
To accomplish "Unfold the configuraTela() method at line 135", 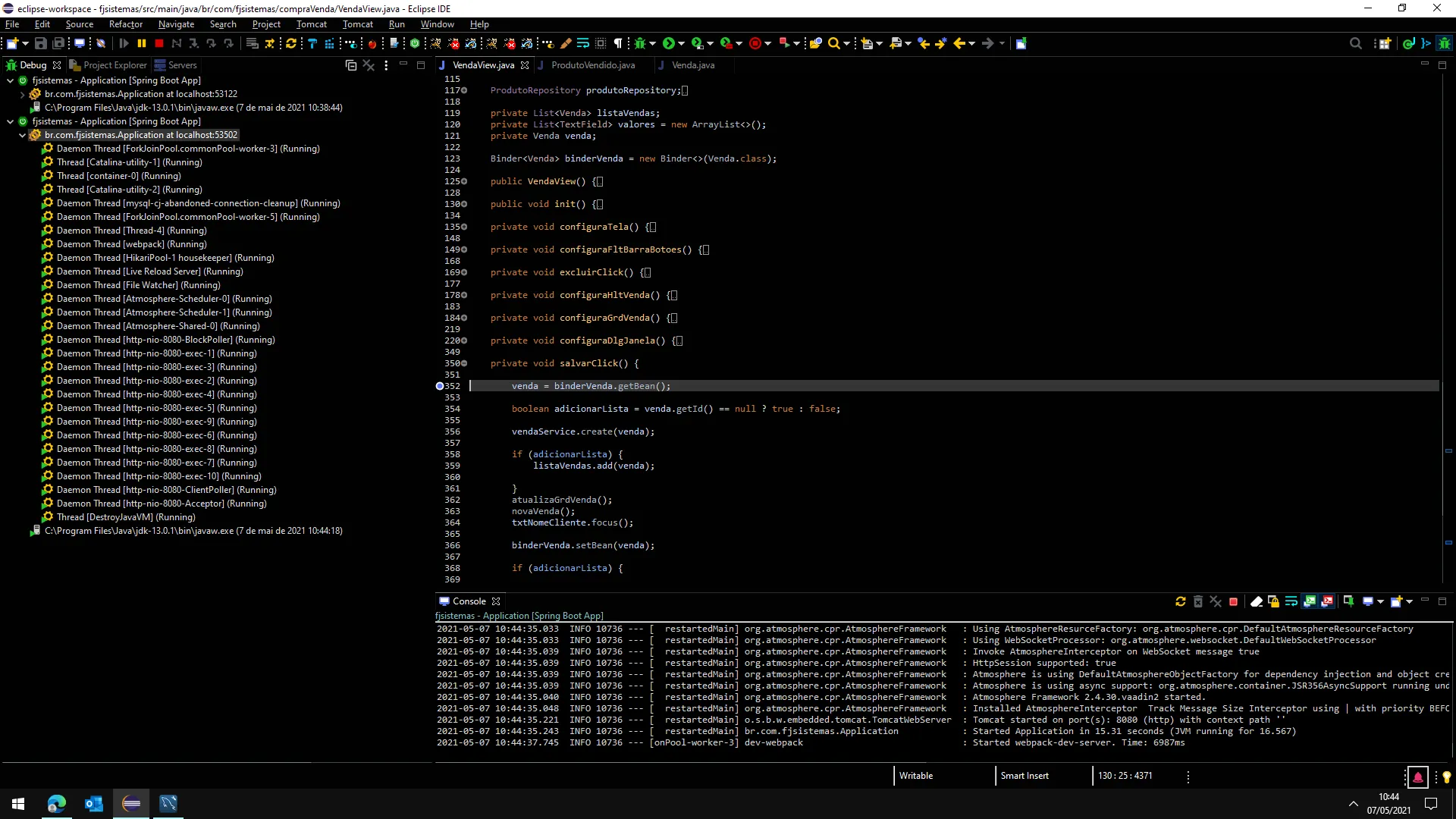I will click(464, 227).
